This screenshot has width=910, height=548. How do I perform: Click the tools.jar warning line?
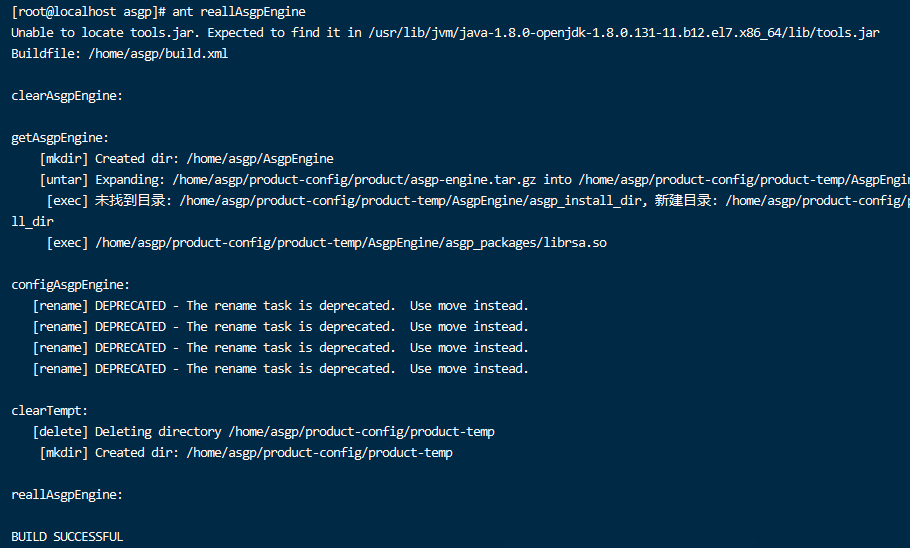pyautogui.click(x=445, y=33)
